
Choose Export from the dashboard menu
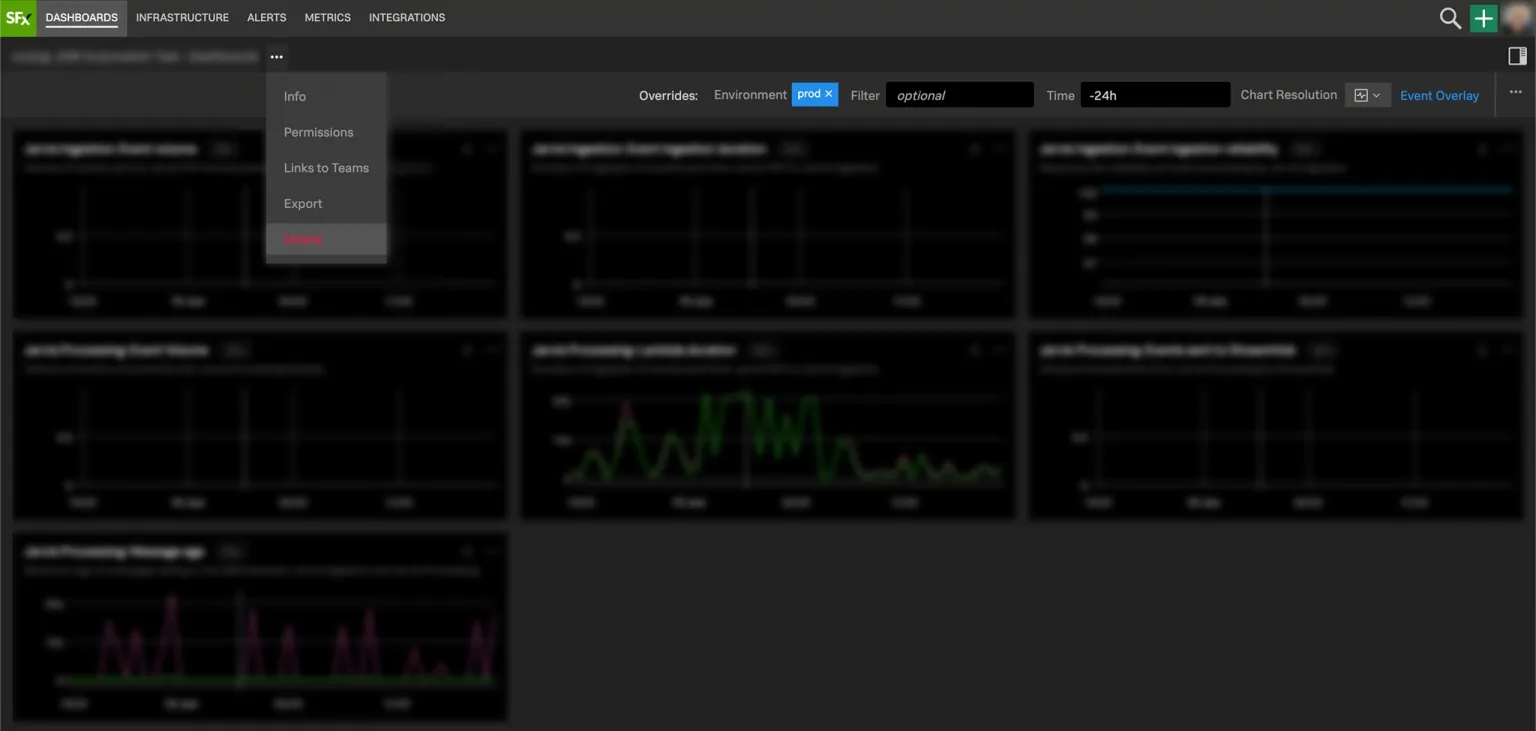[x=303, y=204]
